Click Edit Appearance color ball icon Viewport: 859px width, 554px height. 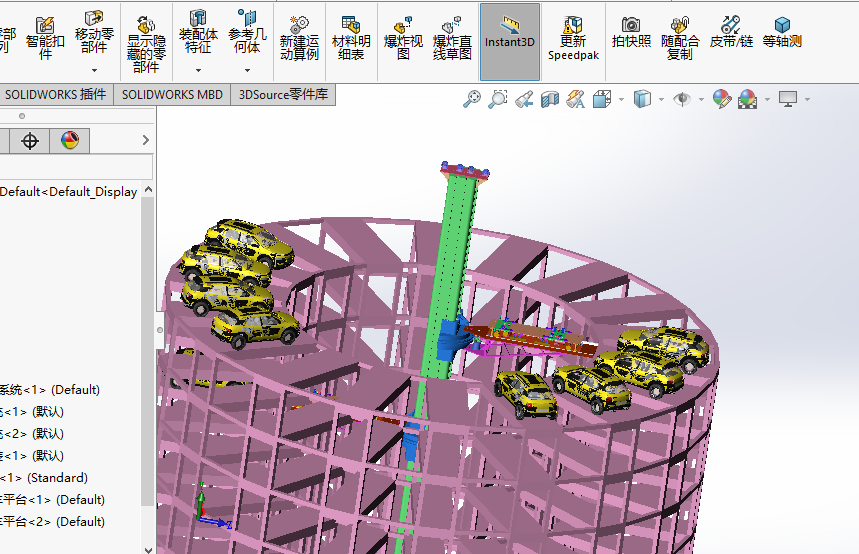pos(722,99)
